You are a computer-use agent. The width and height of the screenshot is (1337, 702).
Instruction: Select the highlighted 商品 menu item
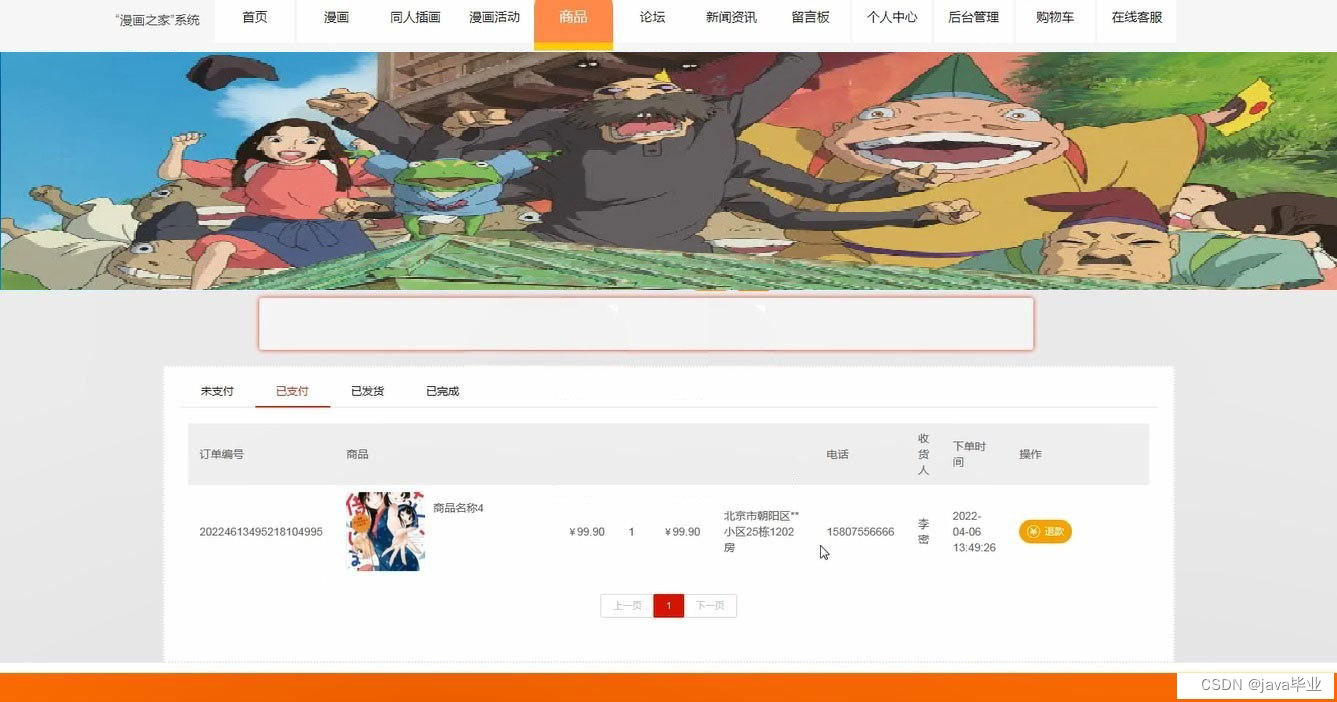(573, 23)
